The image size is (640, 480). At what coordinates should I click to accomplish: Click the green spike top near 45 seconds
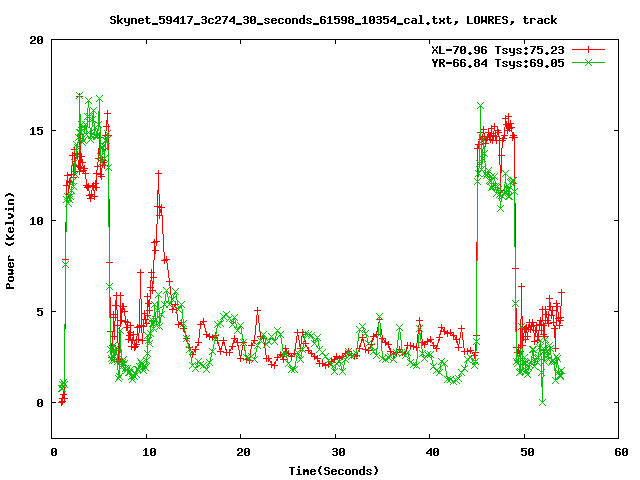(481, 105)
